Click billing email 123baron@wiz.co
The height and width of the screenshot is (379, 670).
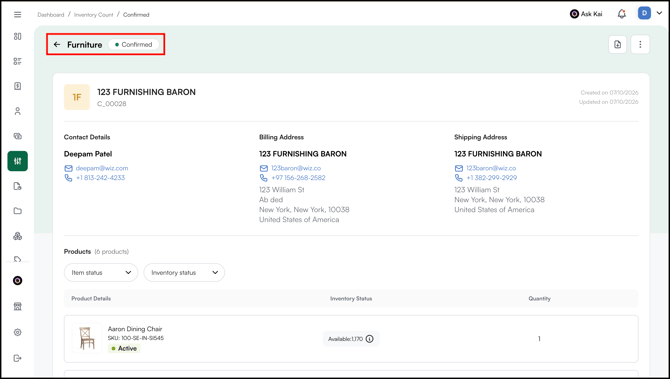tap(296, 168)
